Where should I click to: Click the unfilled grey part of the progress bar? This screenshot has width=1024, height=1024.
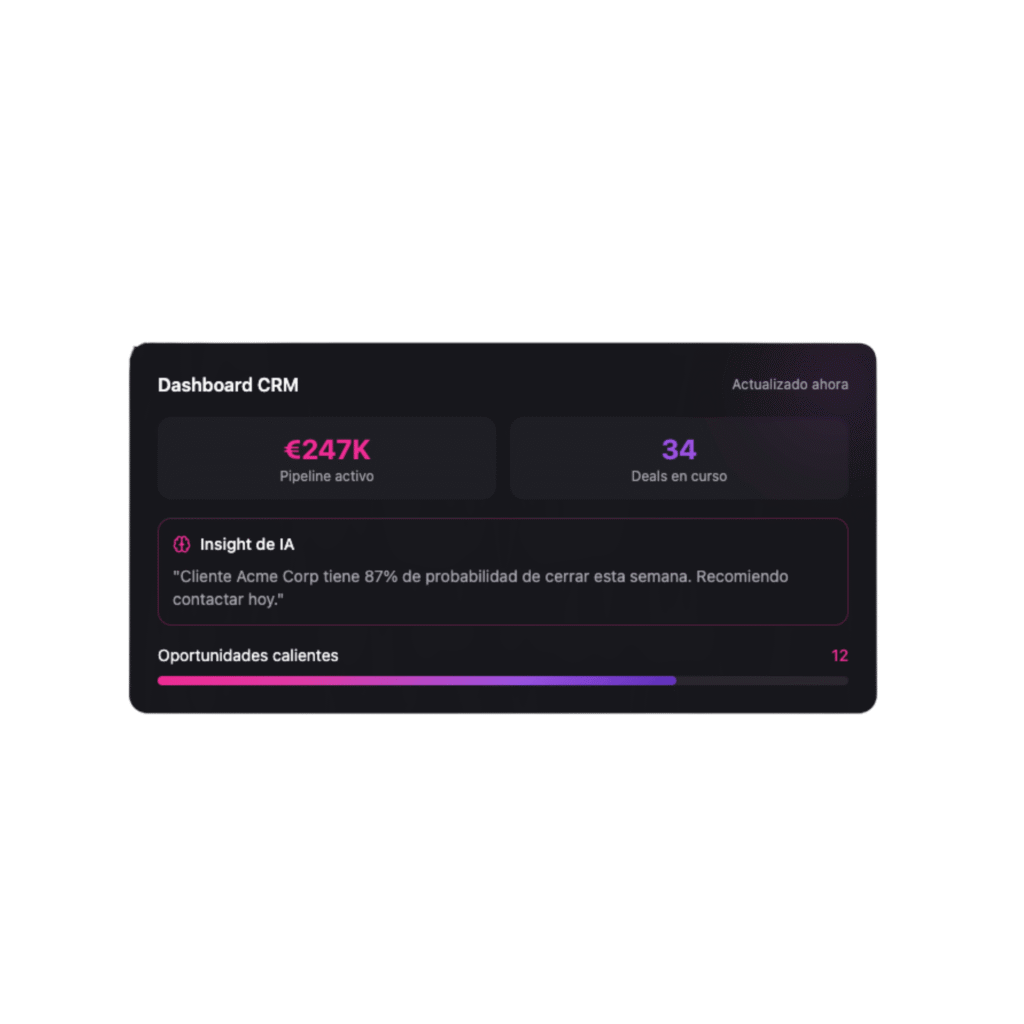(x=762, y=681)
